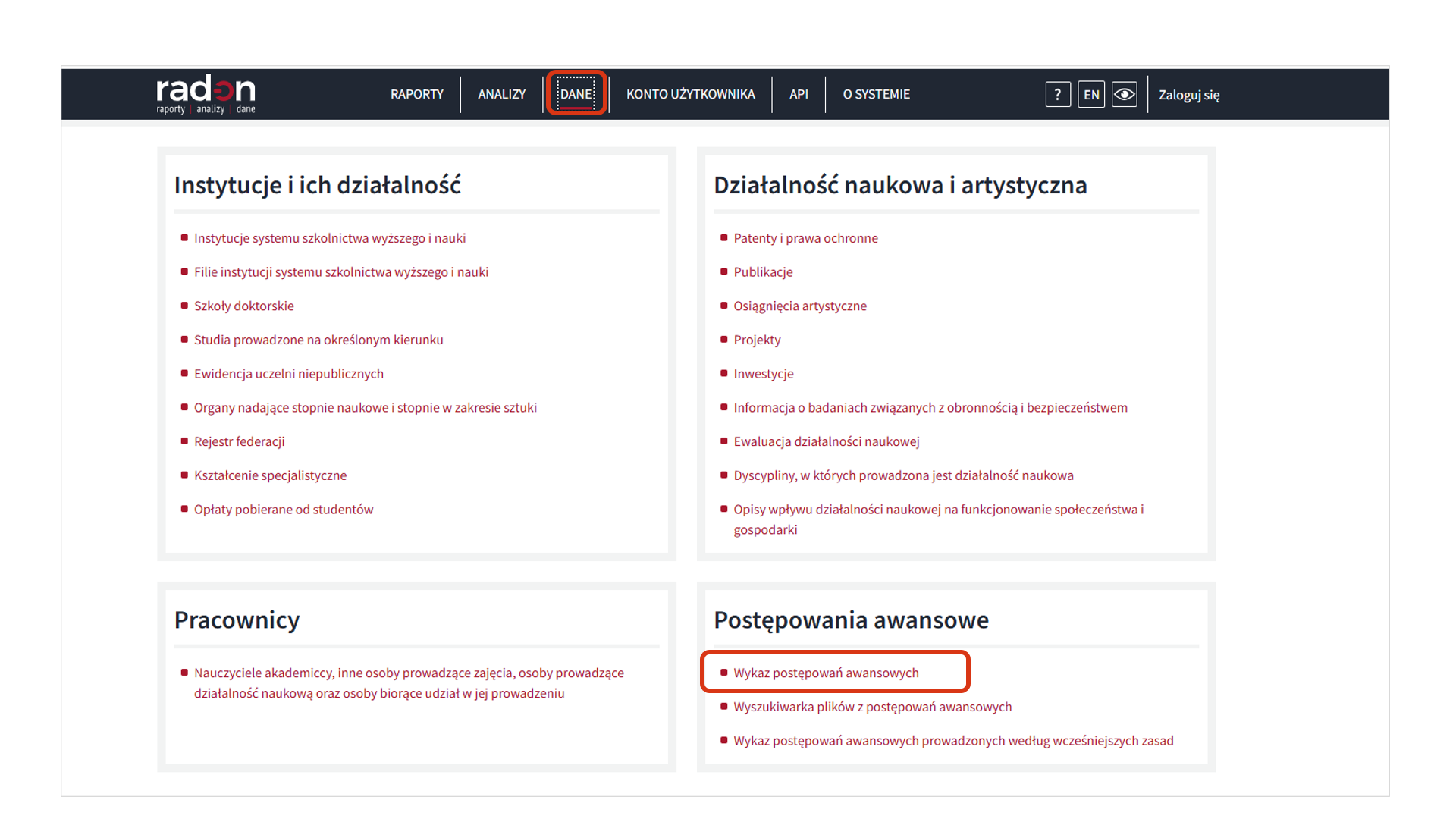Open the O SYSTEMIE menu
Viewport: 1456px width, 819px height.
(x=876, y=94)
